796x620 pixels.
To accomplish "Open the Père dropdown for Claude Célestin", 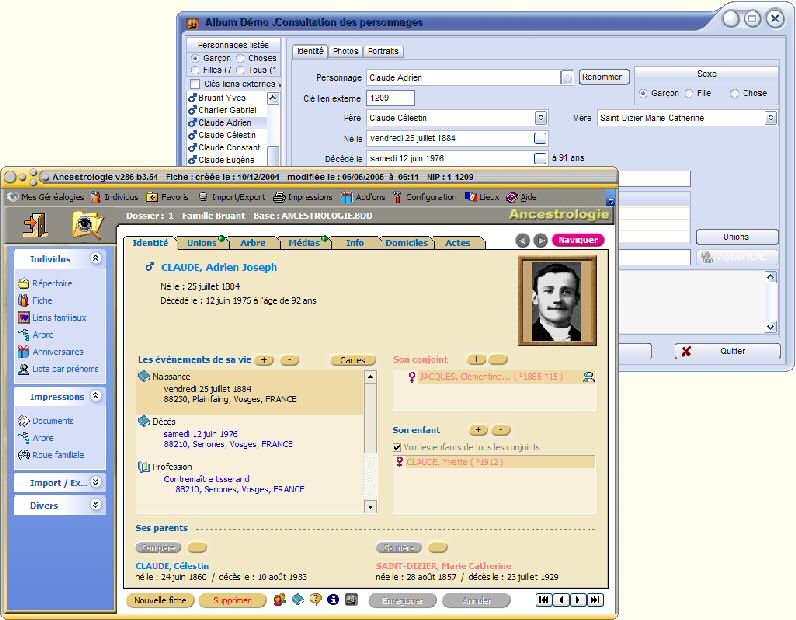I will 541,118.
